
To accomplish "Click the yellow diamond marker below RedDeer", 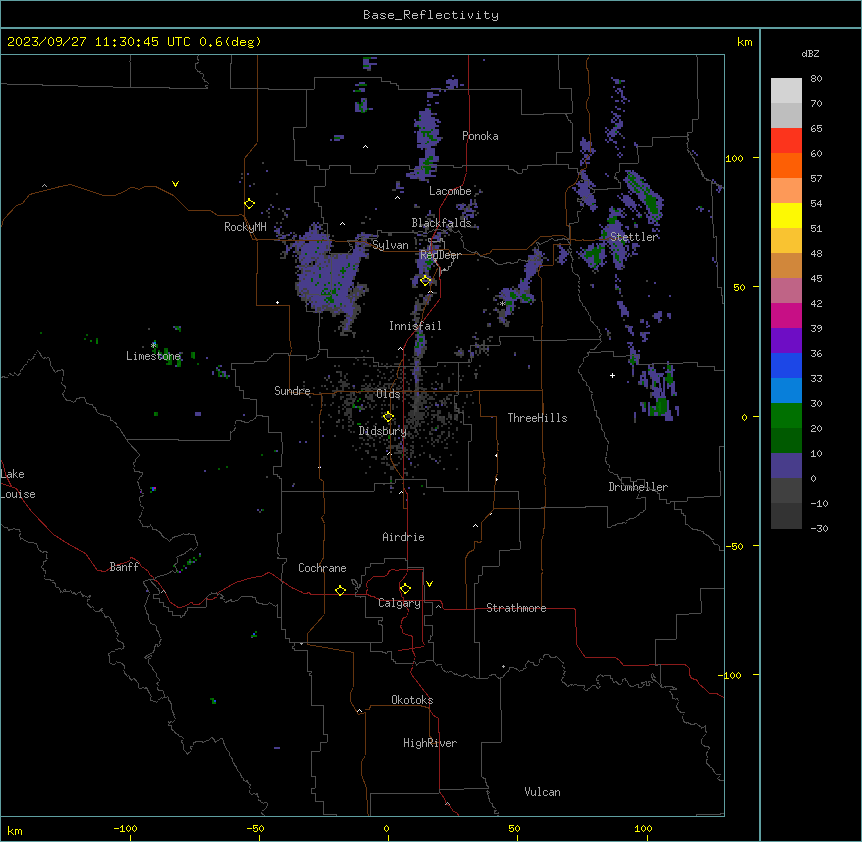I will point(425,281).
